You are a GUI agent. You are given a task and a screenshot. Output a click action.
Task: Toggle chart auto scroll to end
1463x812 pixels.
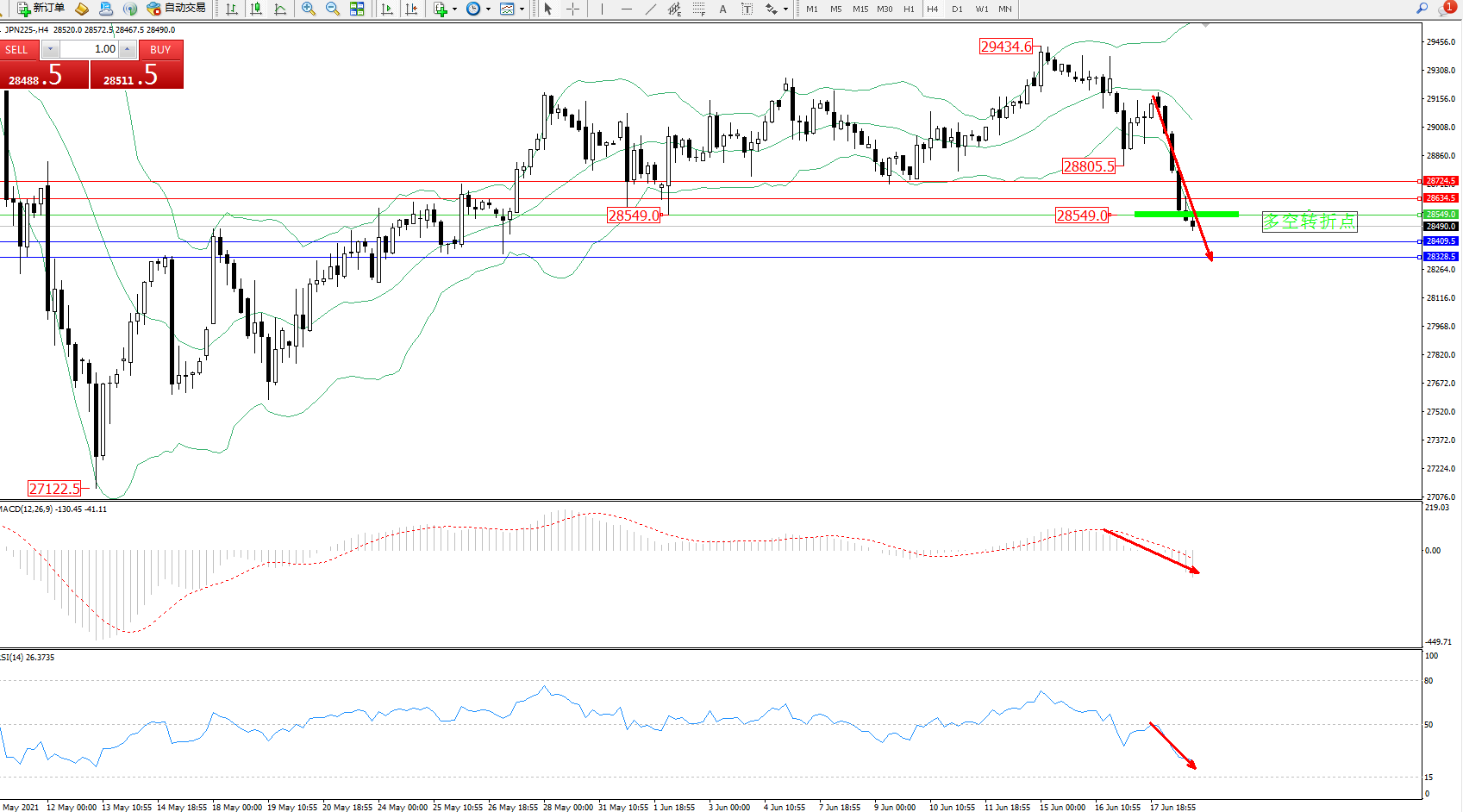[x=387, y=9]
